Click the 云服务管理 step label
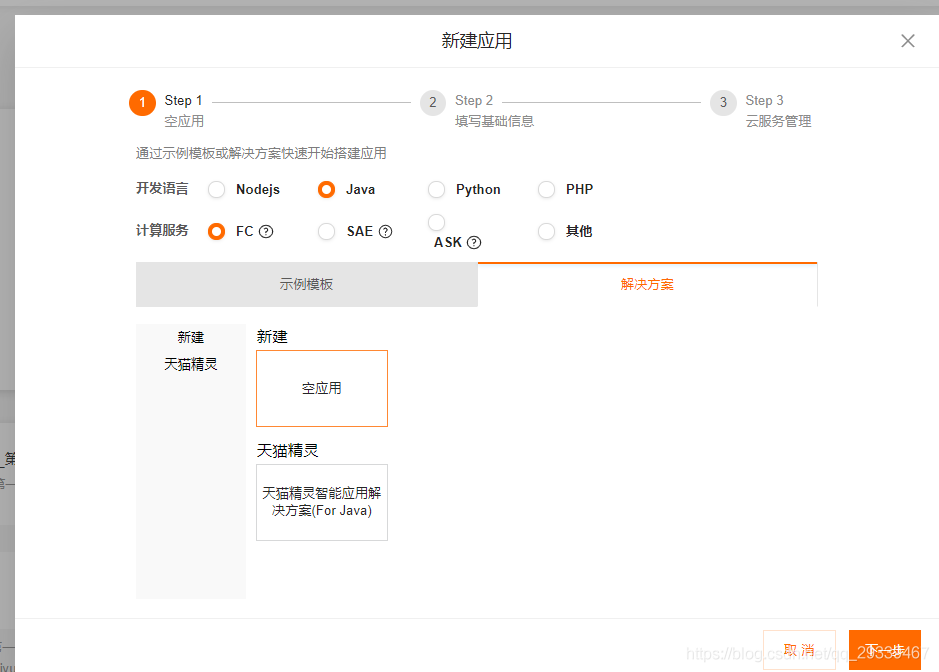The width and height of the screenshot is (939, 672). 778,122
